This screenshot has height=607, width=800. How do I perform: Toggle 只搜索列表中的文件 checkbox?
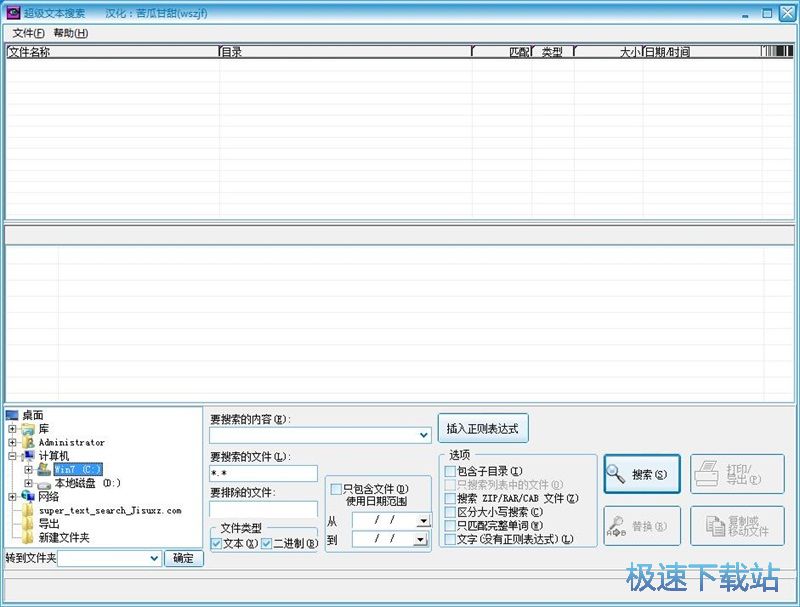coord(450,485)
